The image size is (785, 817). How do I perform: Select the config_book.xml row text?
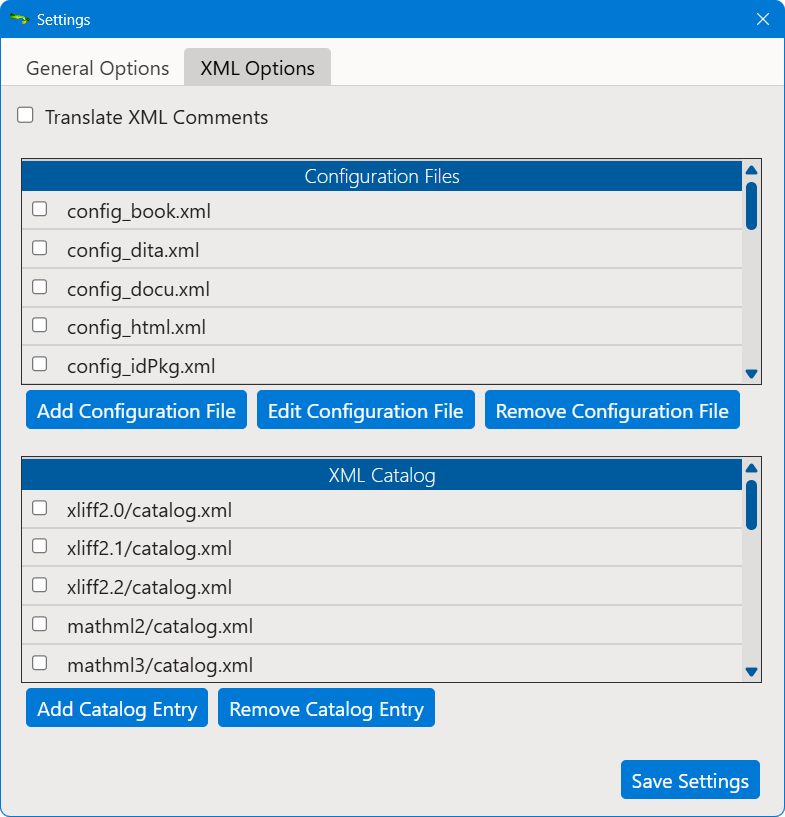click(x=139, y=211)
